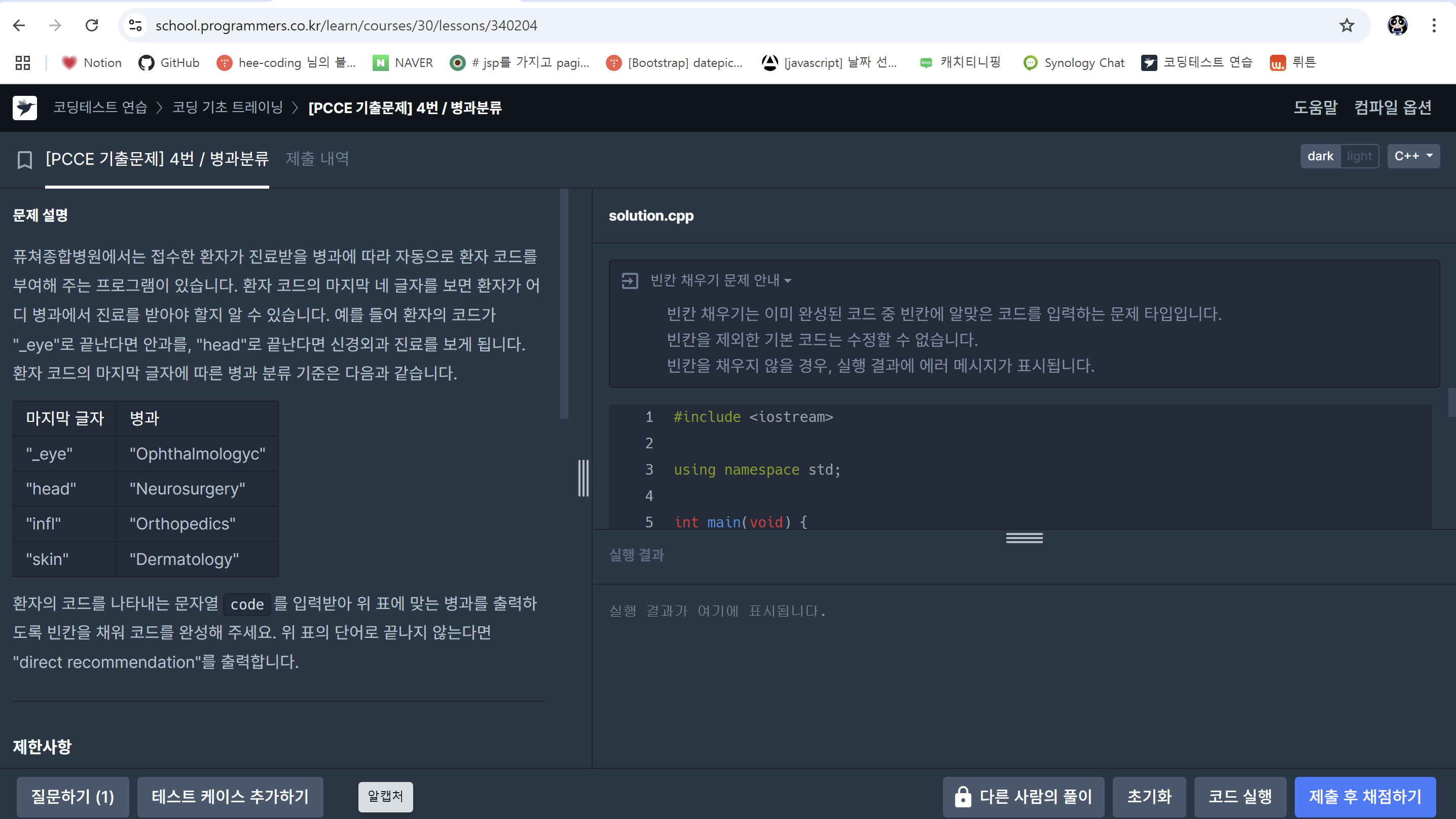Select the dark theme toggle
The height and width of the screenshot is (819, 1456).
point(1320,156)
